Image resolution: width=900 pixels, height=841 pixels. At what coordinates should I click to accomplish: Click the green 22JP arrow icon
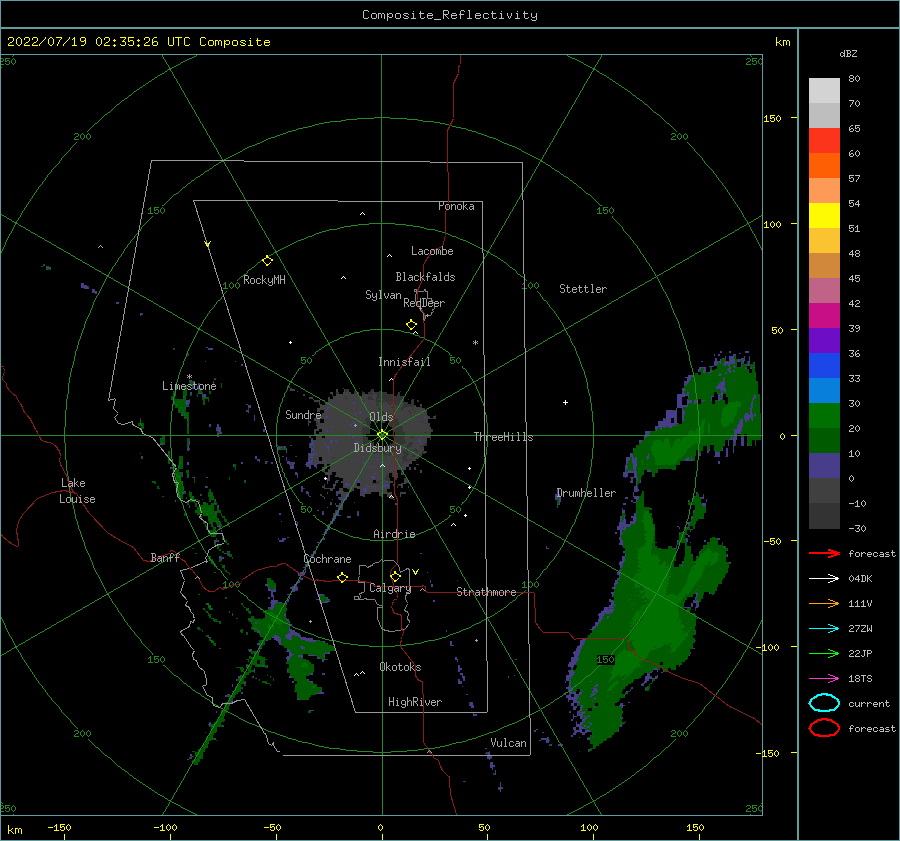pos(824,653)
